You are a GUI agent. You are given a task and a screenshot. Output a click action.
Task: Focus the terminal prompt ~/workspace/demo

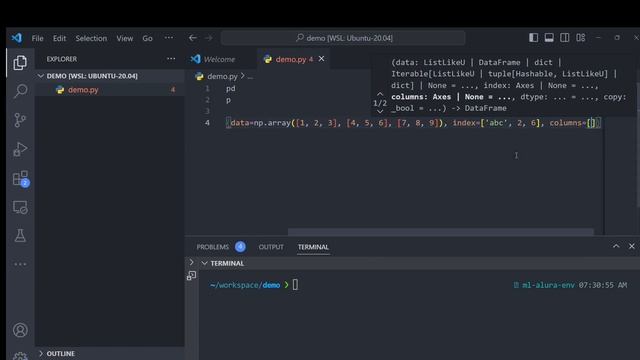245,285
